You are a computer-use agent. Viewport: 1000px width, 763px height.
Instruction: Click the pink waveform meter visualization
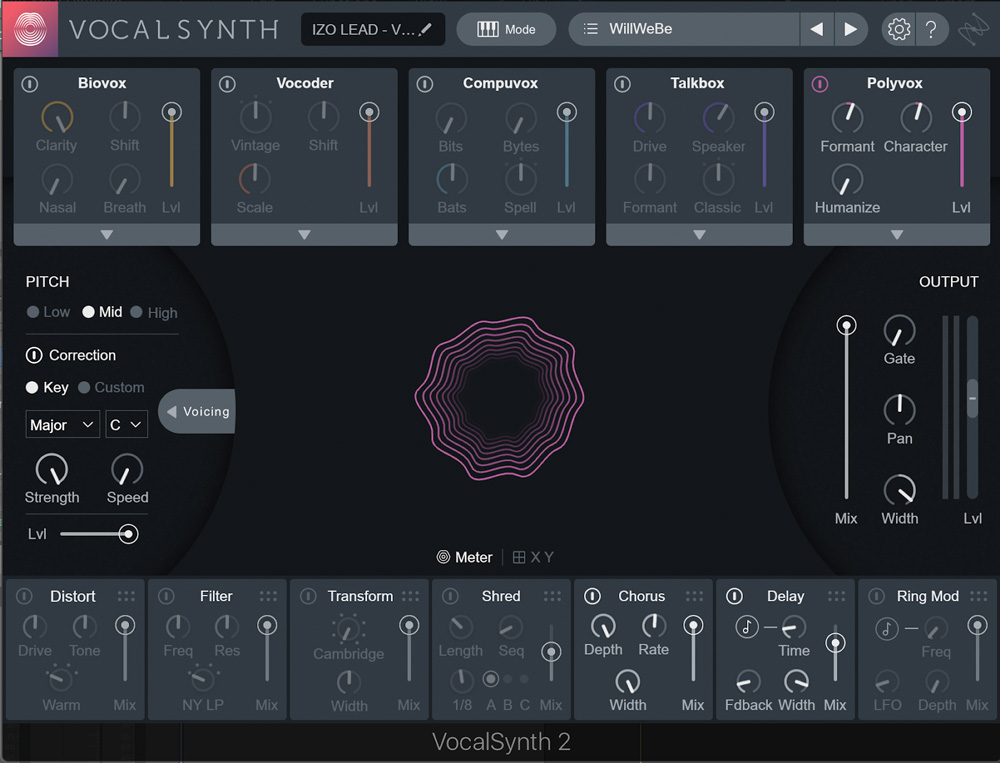click(x=499, y=397)
